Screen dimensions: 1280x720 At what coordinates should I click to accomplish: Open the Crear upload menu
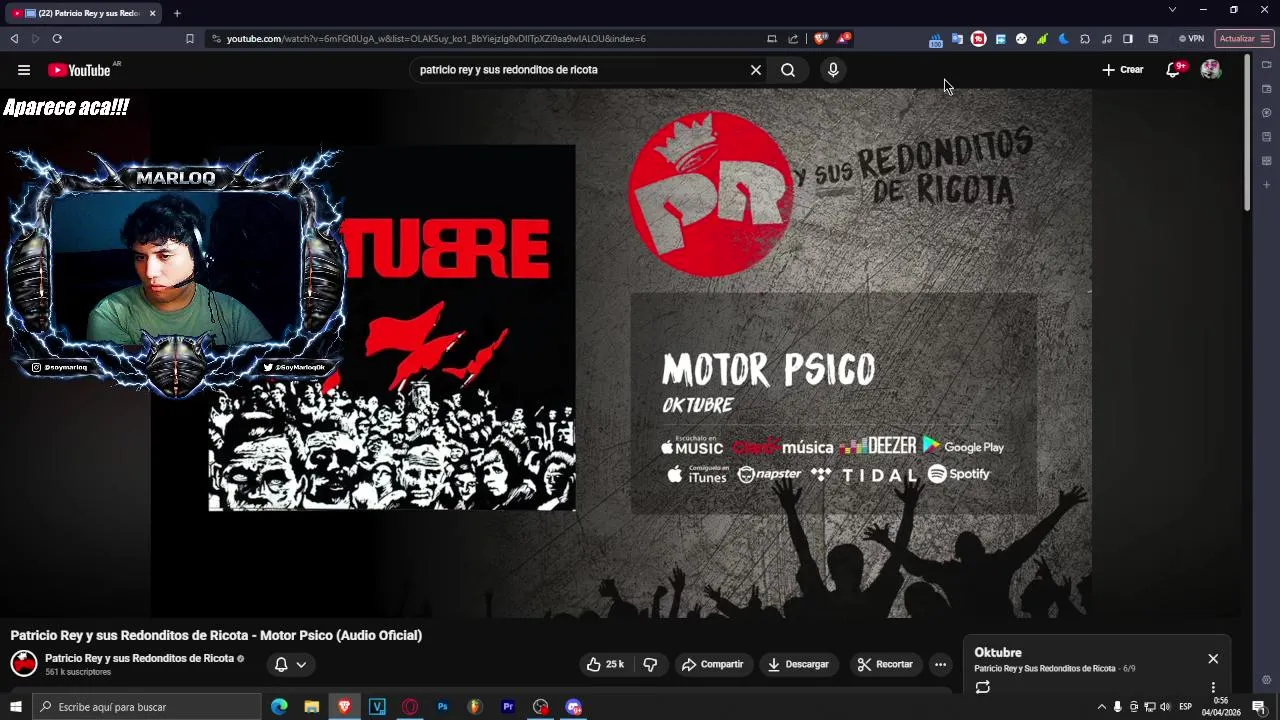(x=1123, y=70)
